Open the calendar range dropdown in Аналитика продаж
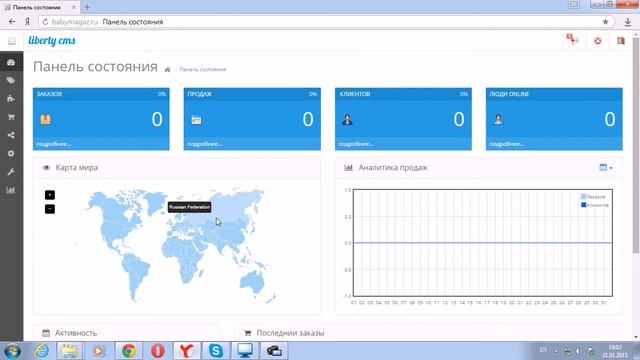 [606, 167]
